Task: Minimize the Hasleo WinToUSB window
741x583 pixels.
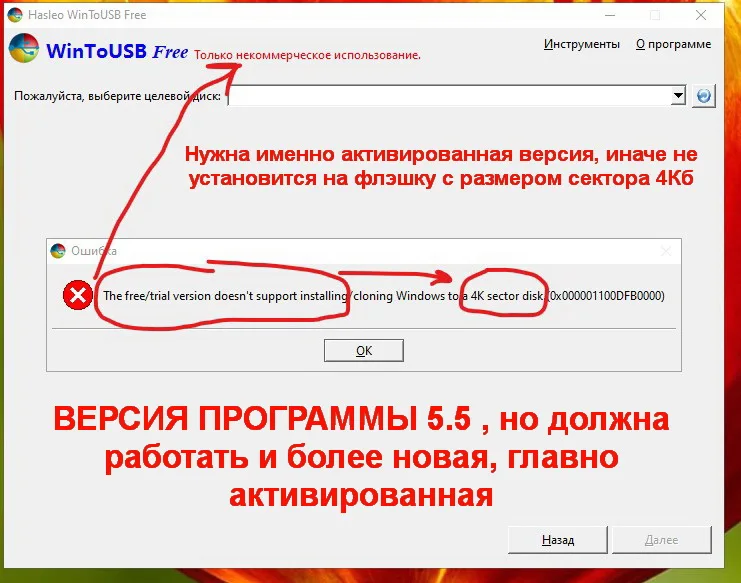Action: 610,15
